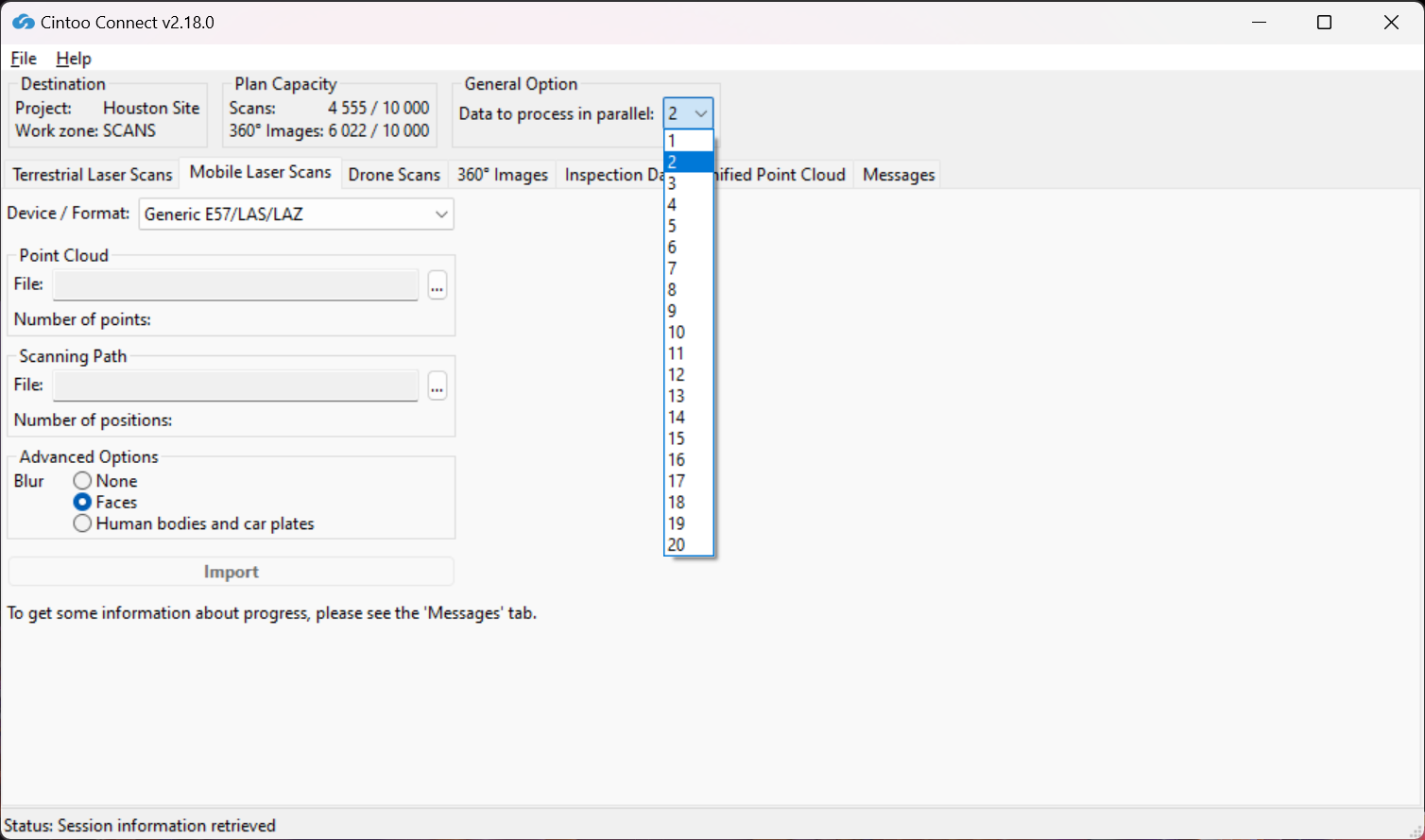This screenshot has height=840, width=1425.
Task: Pick 15 from the parallel processing list
Action: [x=689, y=438]
